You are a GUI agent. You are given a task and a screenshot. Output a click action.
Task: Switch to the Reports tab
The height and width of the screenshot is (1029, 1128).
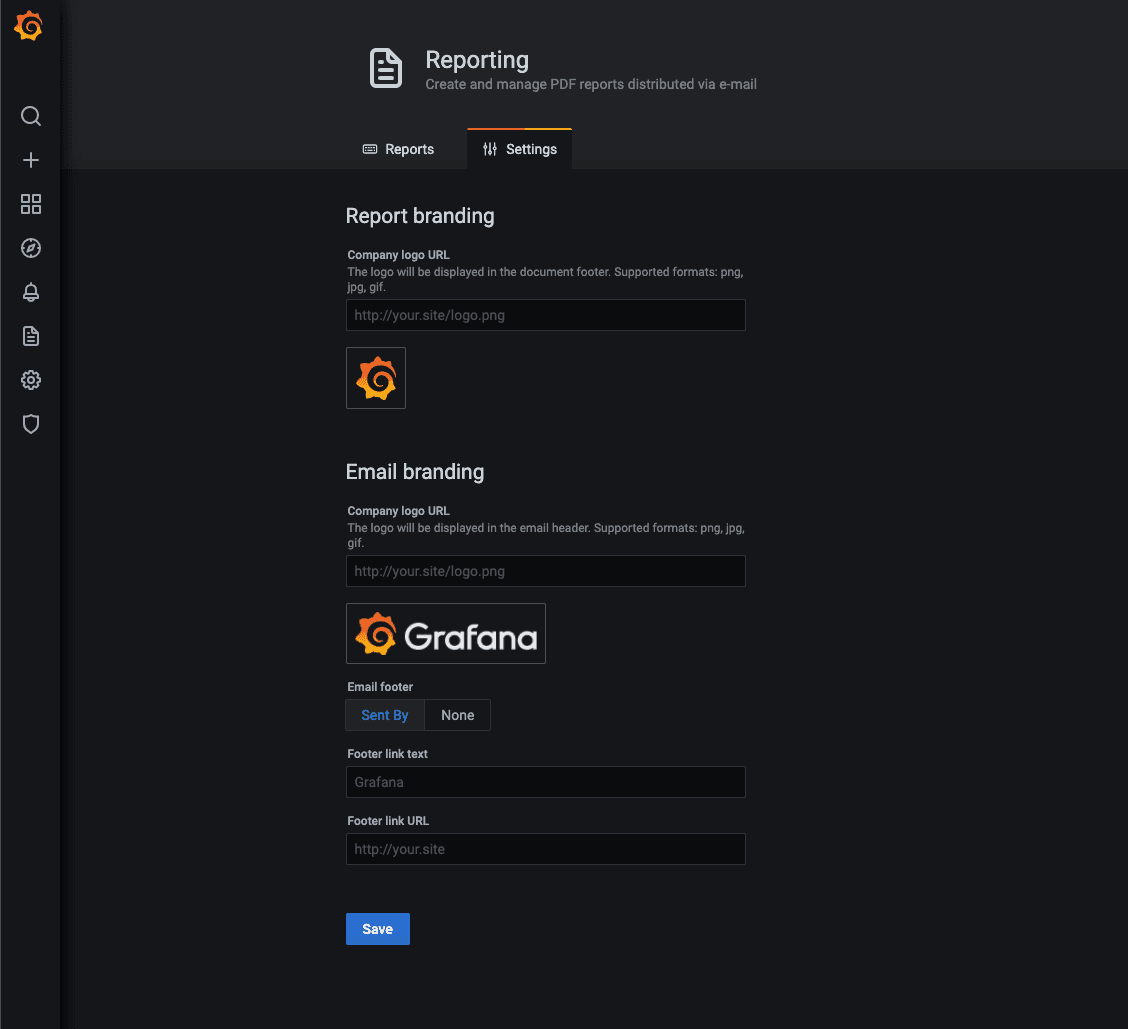coord(398,149)
